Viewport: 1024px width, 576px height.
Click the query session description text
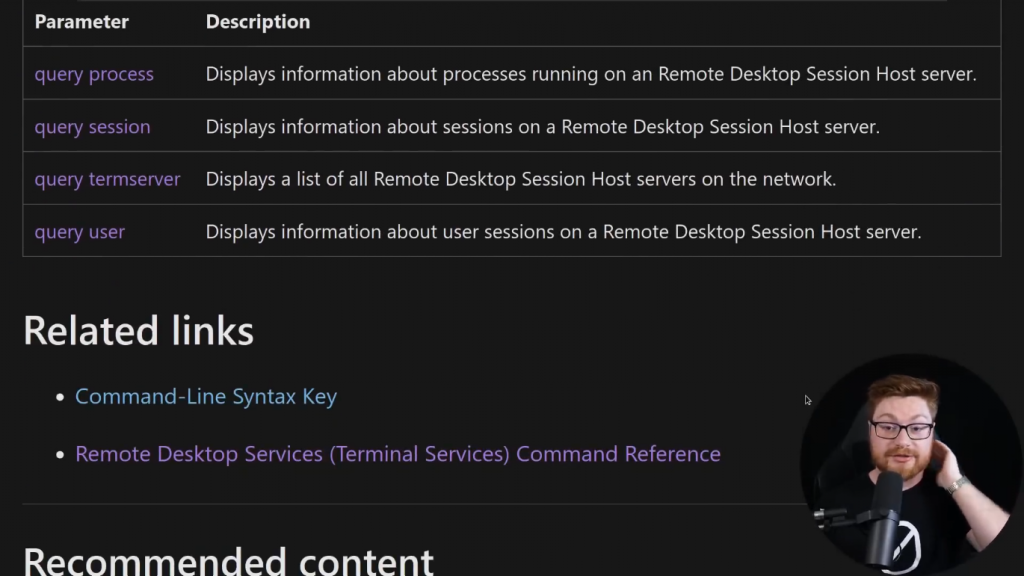(543, 127)
